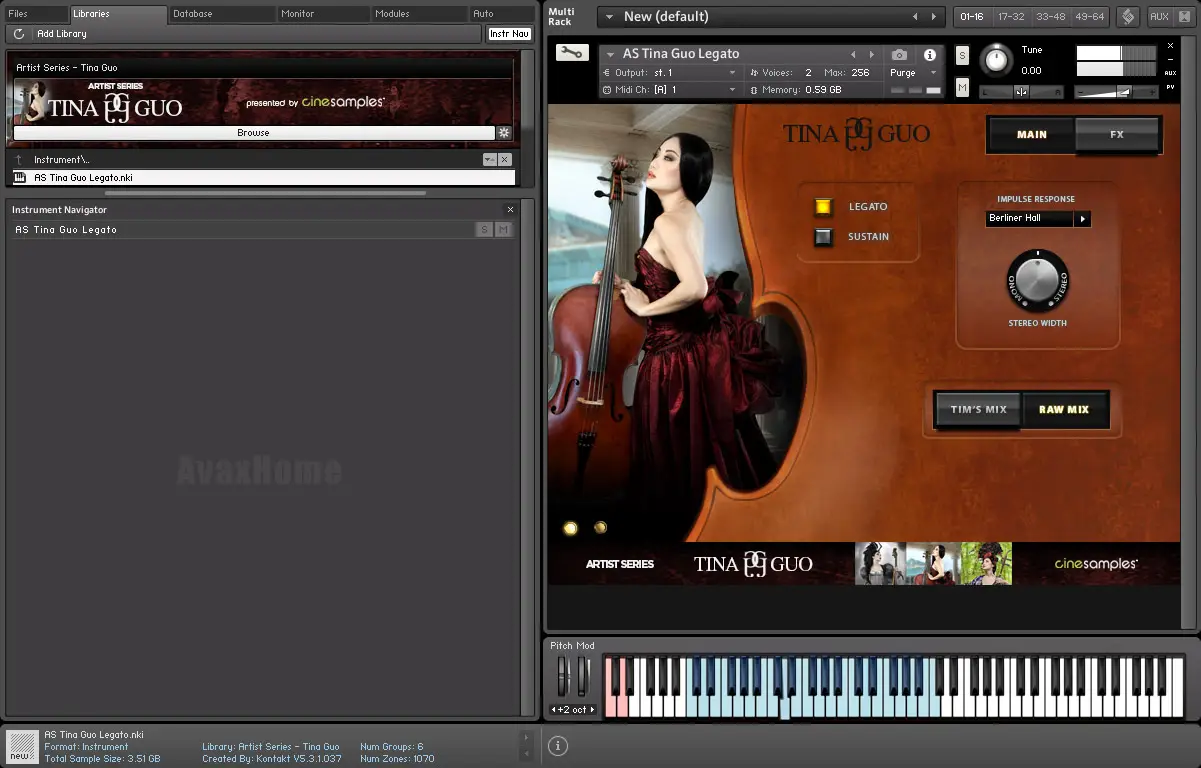Click the small X to remove the instrument
Screen dimensions: 1201x768
click(1170, 46)
